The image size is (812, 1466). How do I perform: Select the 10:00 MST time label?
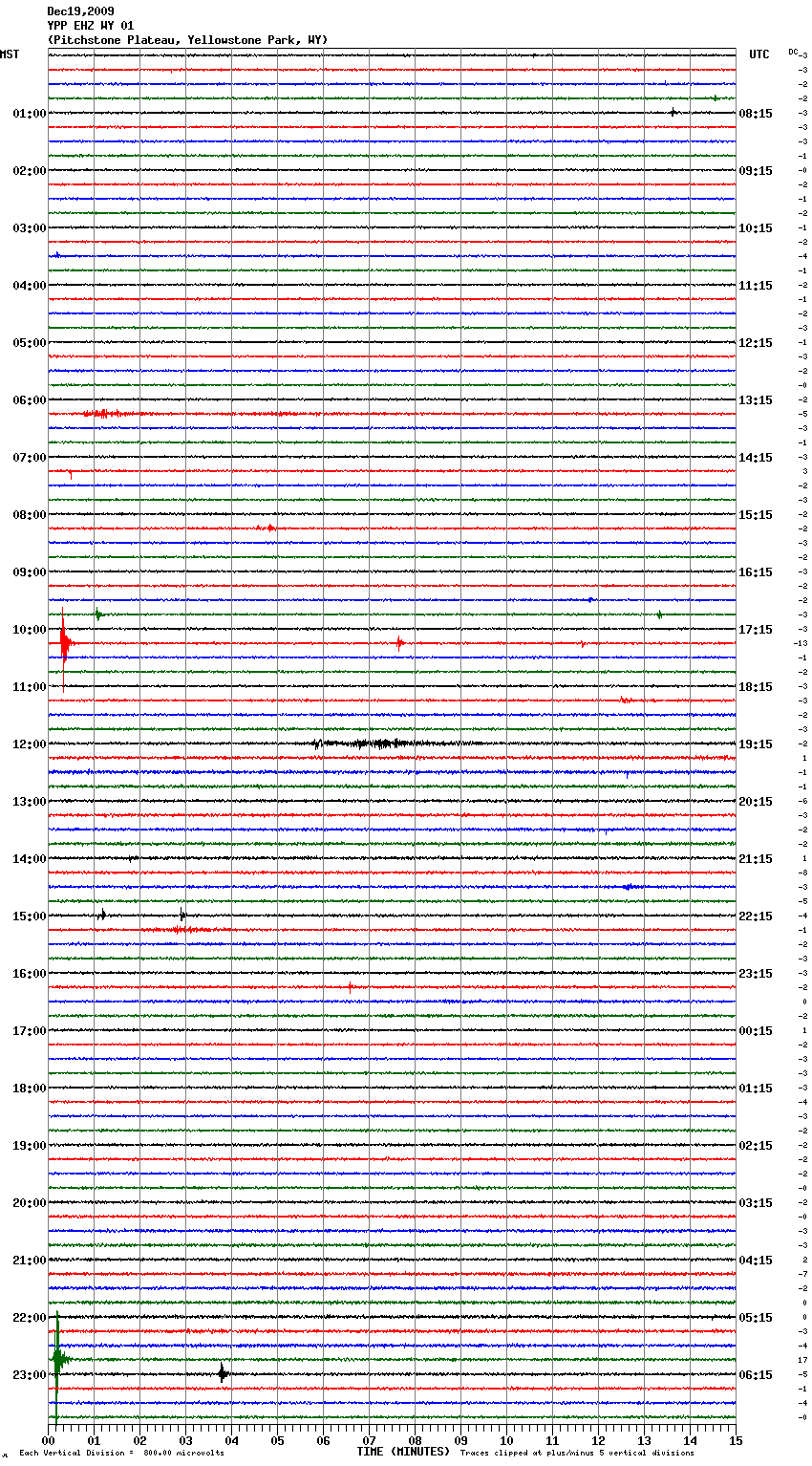click(30, 630)
